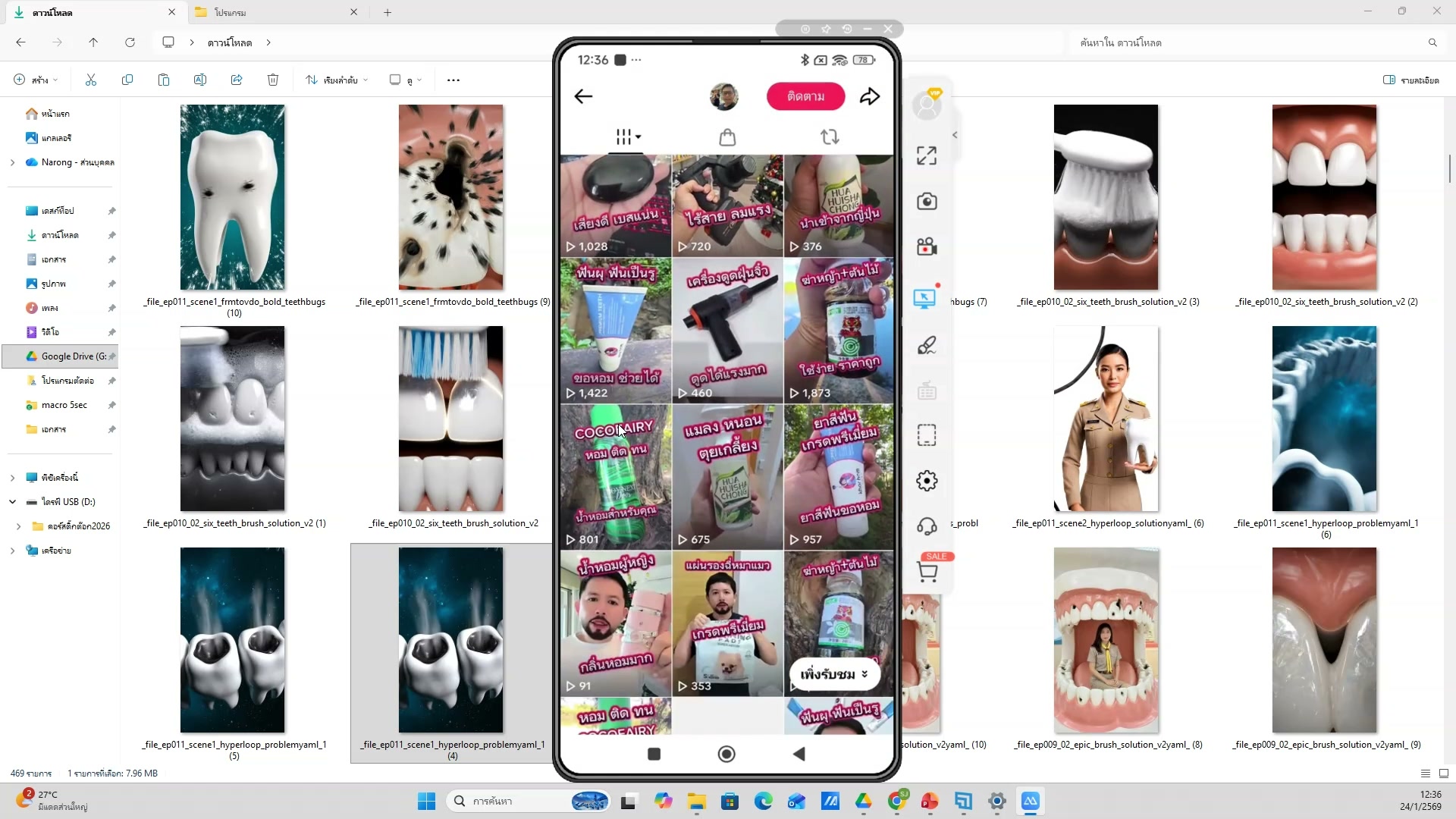The height and width of the screenshot is (819, 1456).
Task: Open the brush annotation tool in mirror sidebar
Action: tap(927, 346)
